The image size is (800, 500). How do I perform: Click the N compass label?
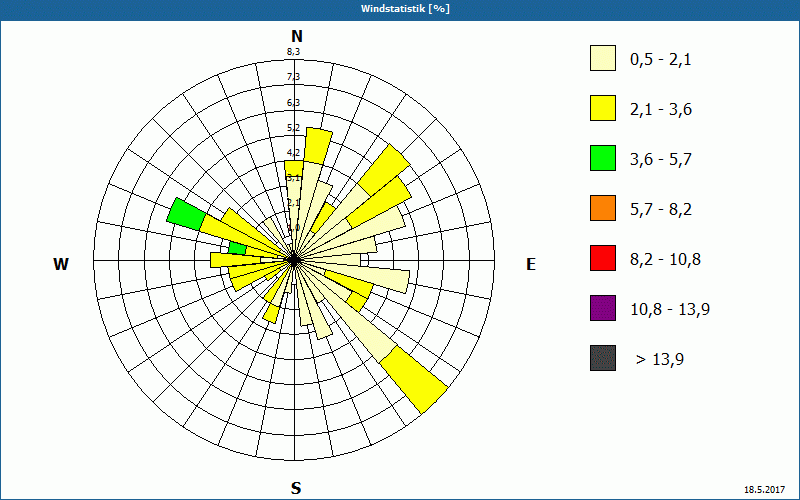(296, 36)
